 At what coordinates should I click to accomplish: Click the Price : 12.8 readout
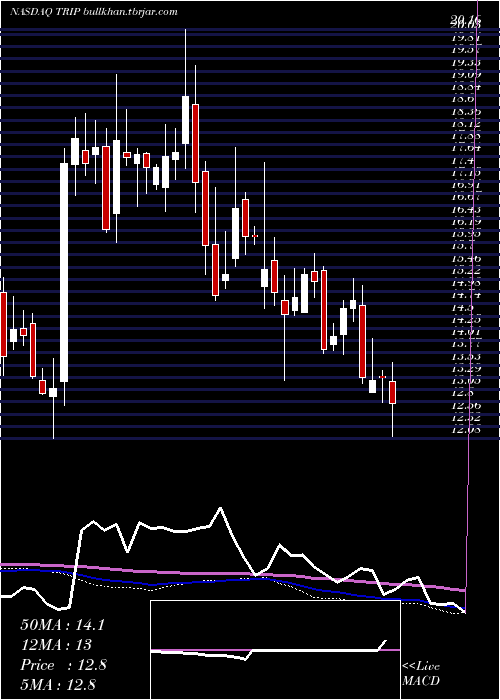(63, 665)
